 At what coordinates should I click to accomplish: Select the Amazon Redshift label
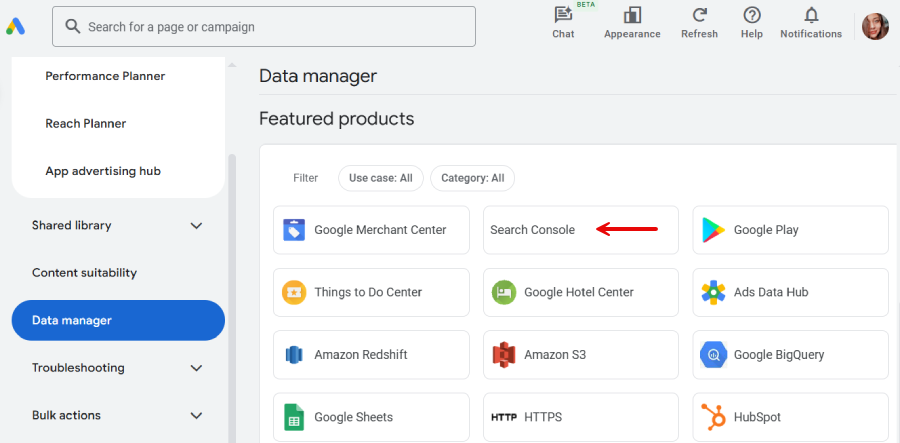click(360, 355)
